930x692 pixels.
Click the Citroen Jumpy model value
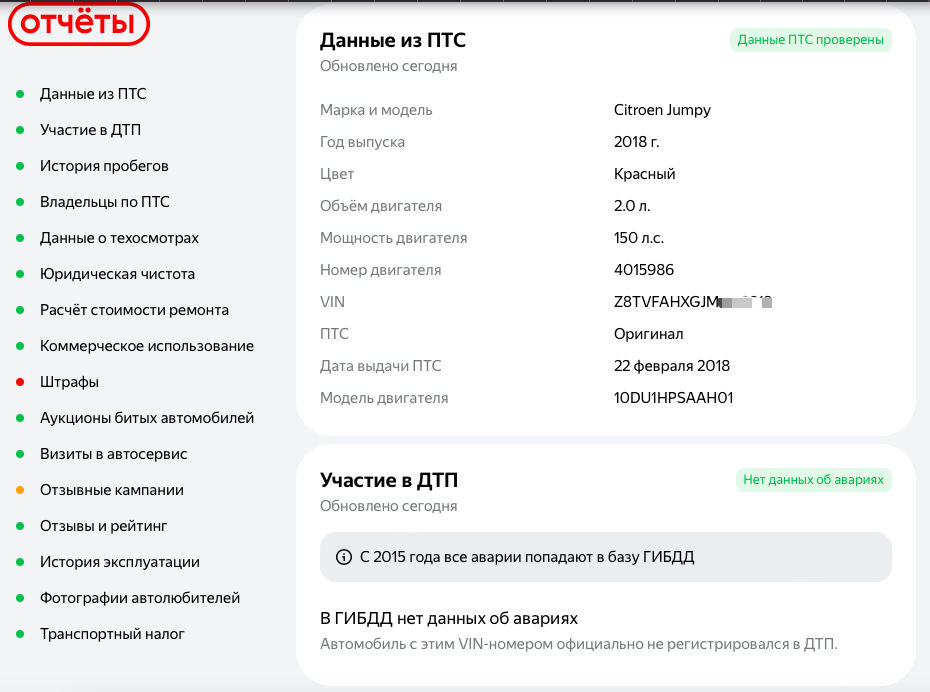662,110
